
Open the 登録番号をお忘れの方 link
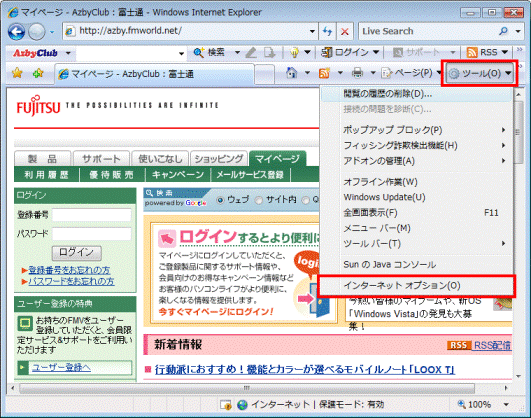tap(69, 270)
